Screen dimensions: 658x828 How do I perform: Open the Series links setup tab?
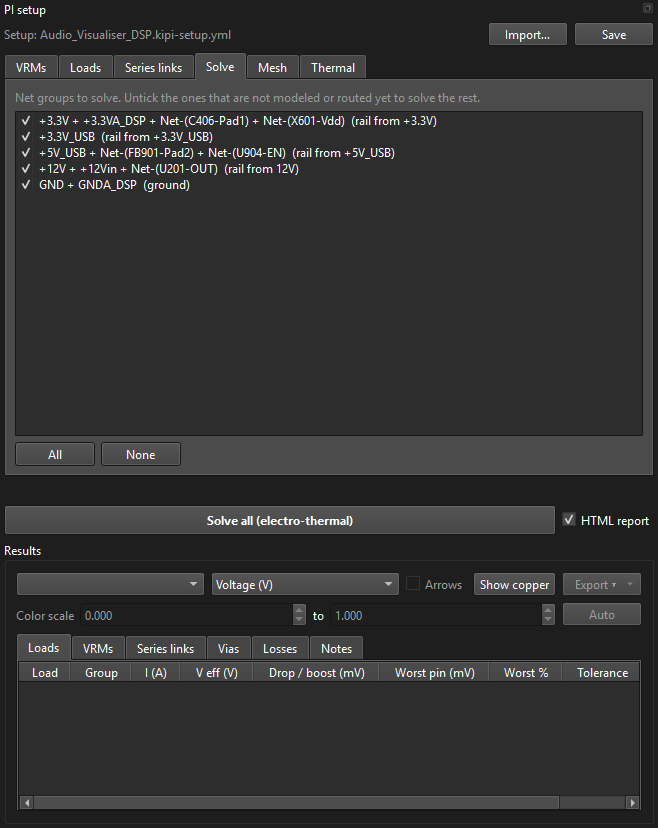pos(153,68)
